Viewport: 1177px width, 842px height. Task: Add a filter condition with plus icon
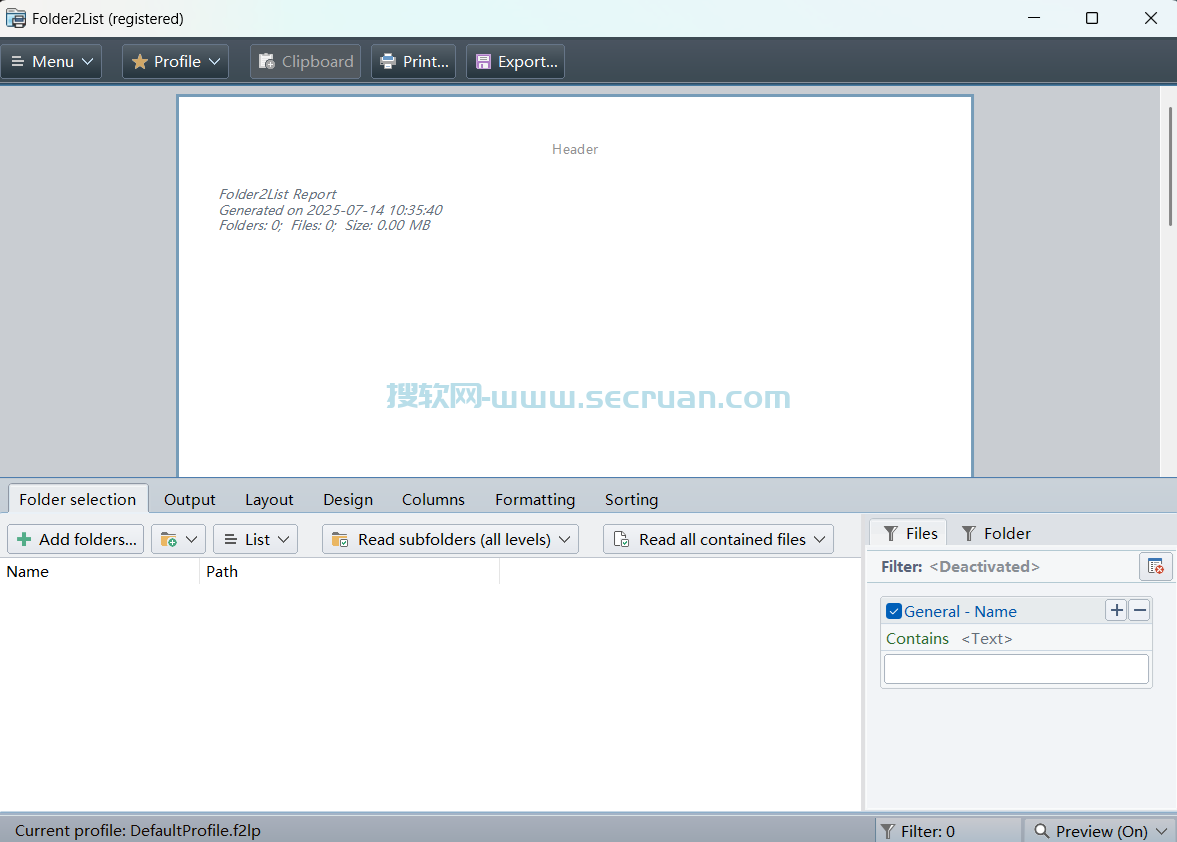(x=1116, y=610)
